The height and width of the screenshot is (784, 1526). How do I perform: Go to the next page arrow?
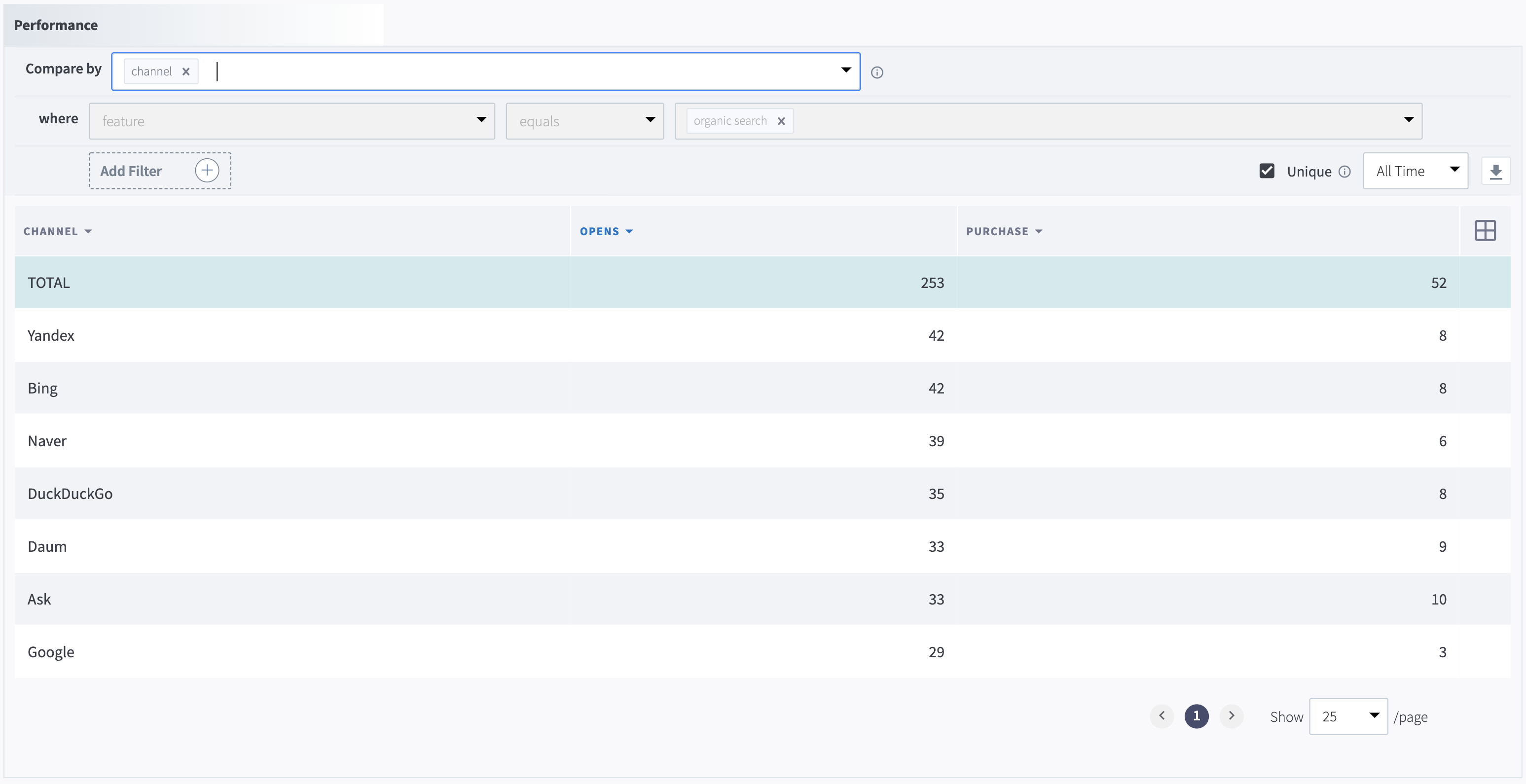point(1231,716)
